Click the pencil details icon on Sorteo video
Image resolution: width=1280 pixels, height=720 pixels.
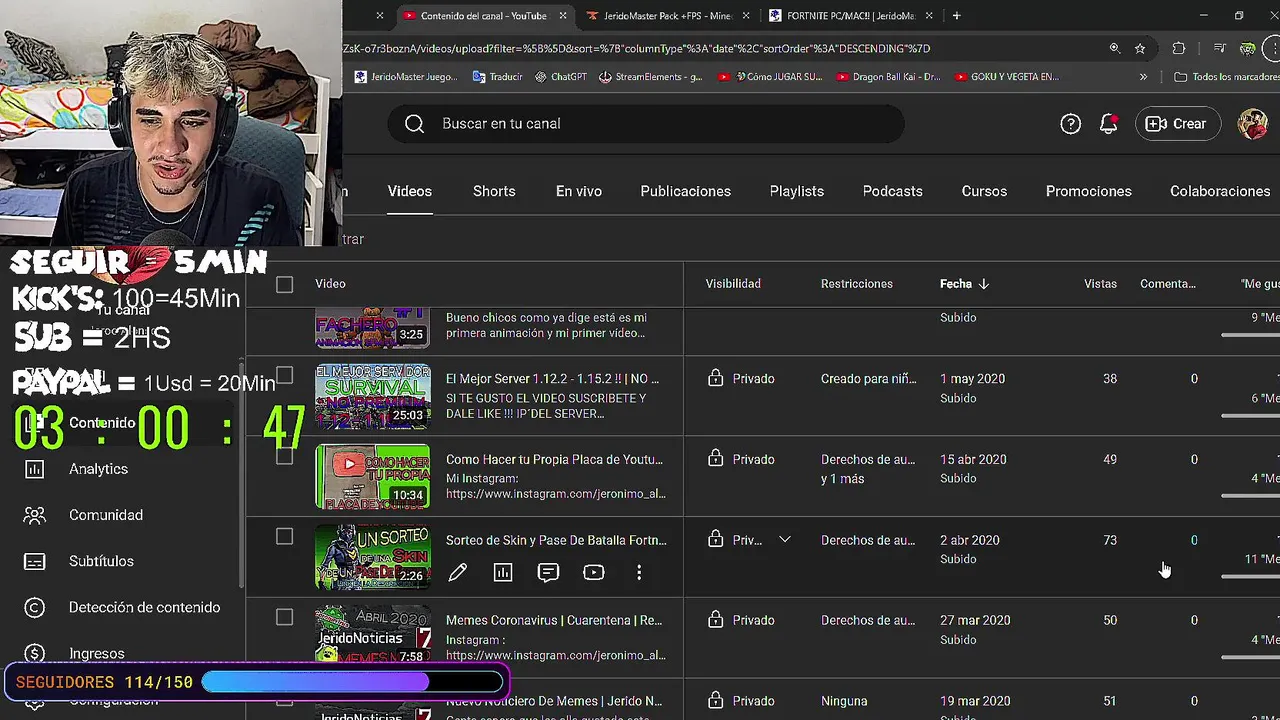(457, 572)
